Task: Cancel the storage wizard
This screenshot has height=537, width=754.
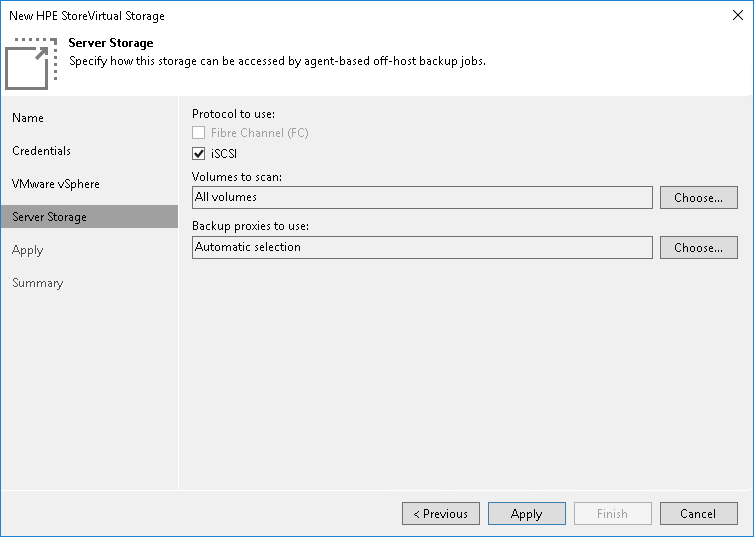Action: [x=698, y=514]
